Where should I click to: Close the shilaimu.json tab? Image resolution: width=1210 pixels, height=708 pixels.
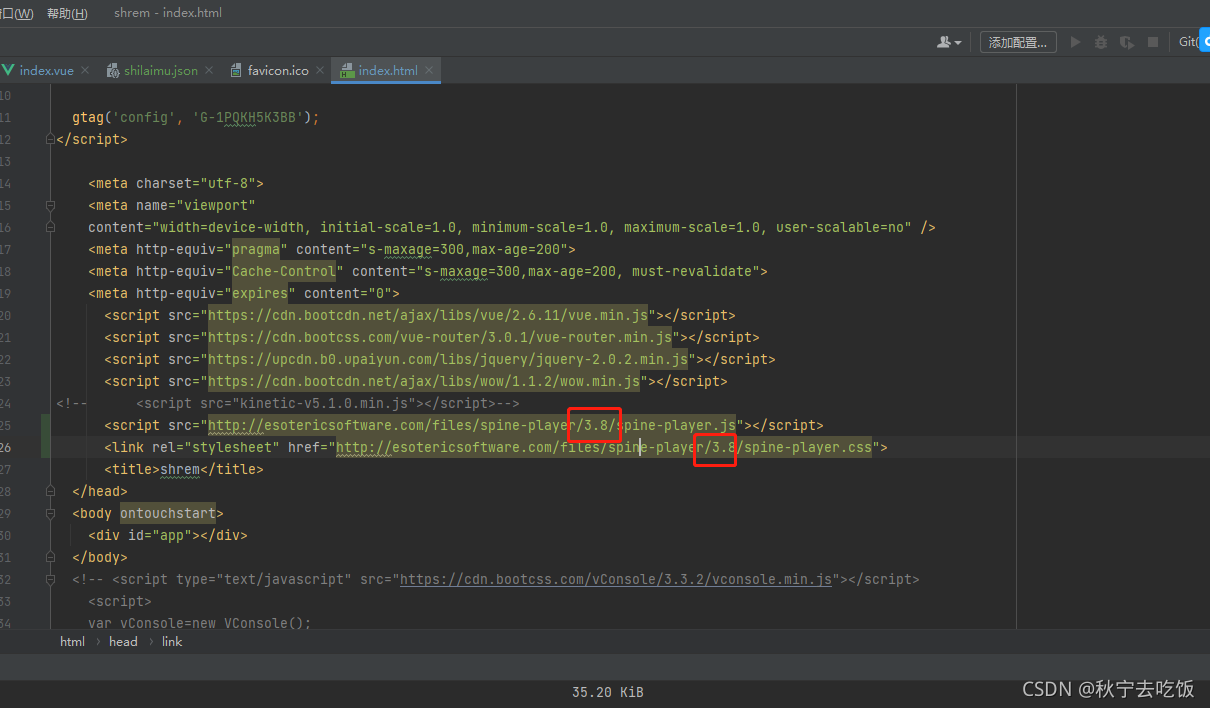pos(209,71)
